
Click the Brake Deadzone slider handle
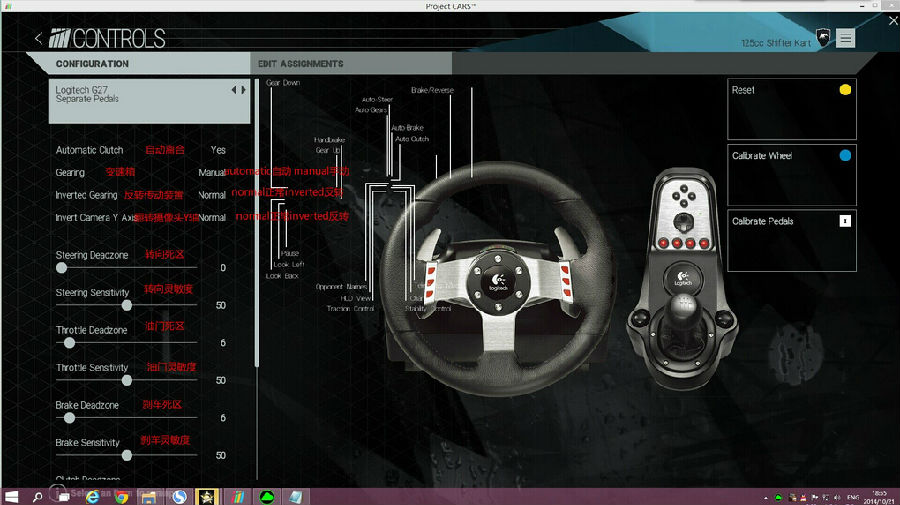click(x=69, y=418)
